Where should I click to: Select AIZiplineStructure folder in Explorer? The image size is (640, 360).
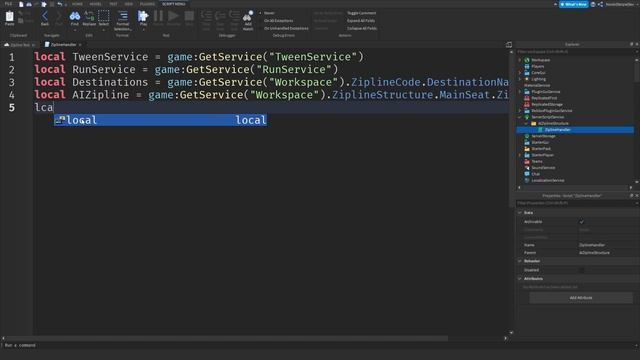[x=553, y=123]
